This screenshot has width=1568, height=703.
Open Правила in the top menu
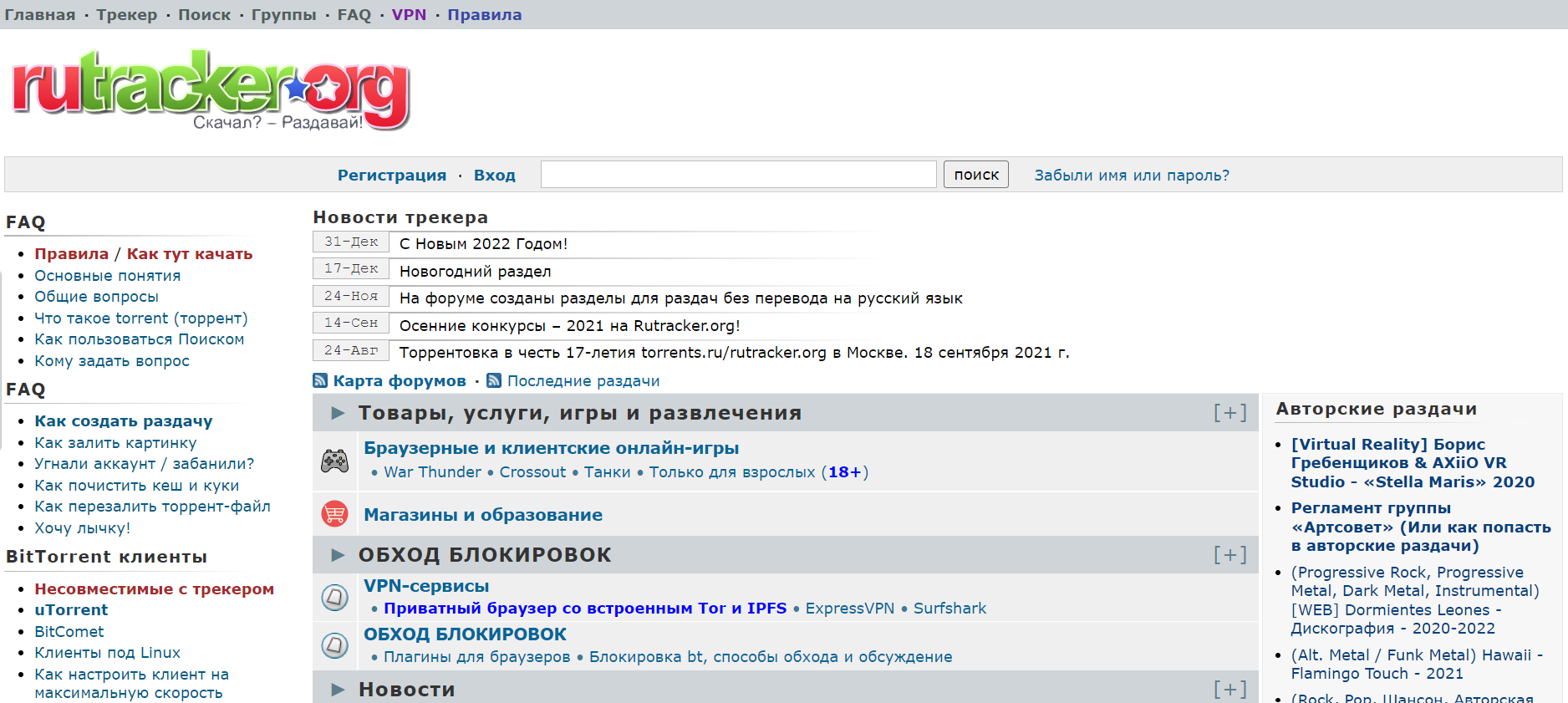pos(485,15)
